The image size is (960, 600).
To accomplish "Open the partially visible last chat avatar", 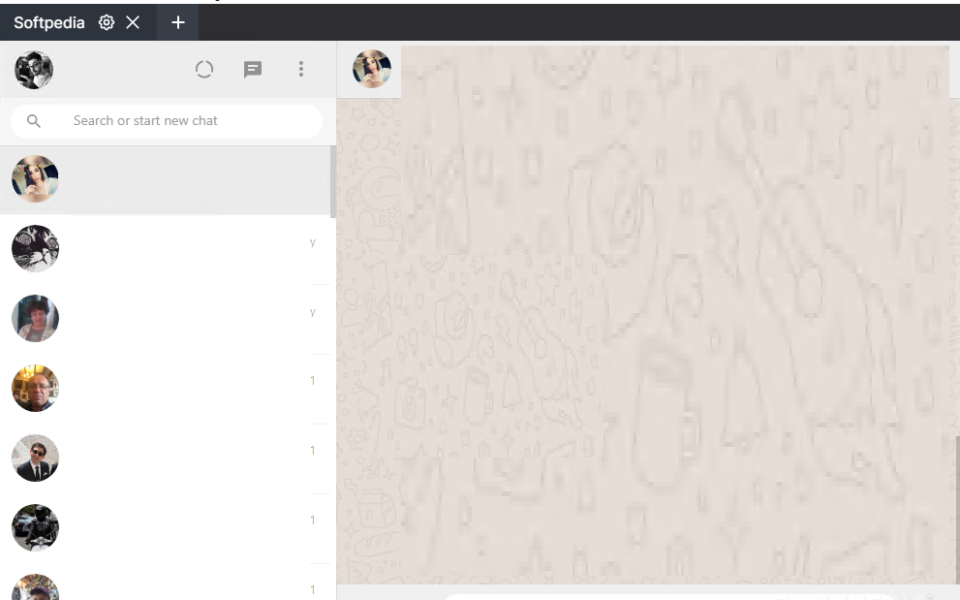I will [35, 588].
